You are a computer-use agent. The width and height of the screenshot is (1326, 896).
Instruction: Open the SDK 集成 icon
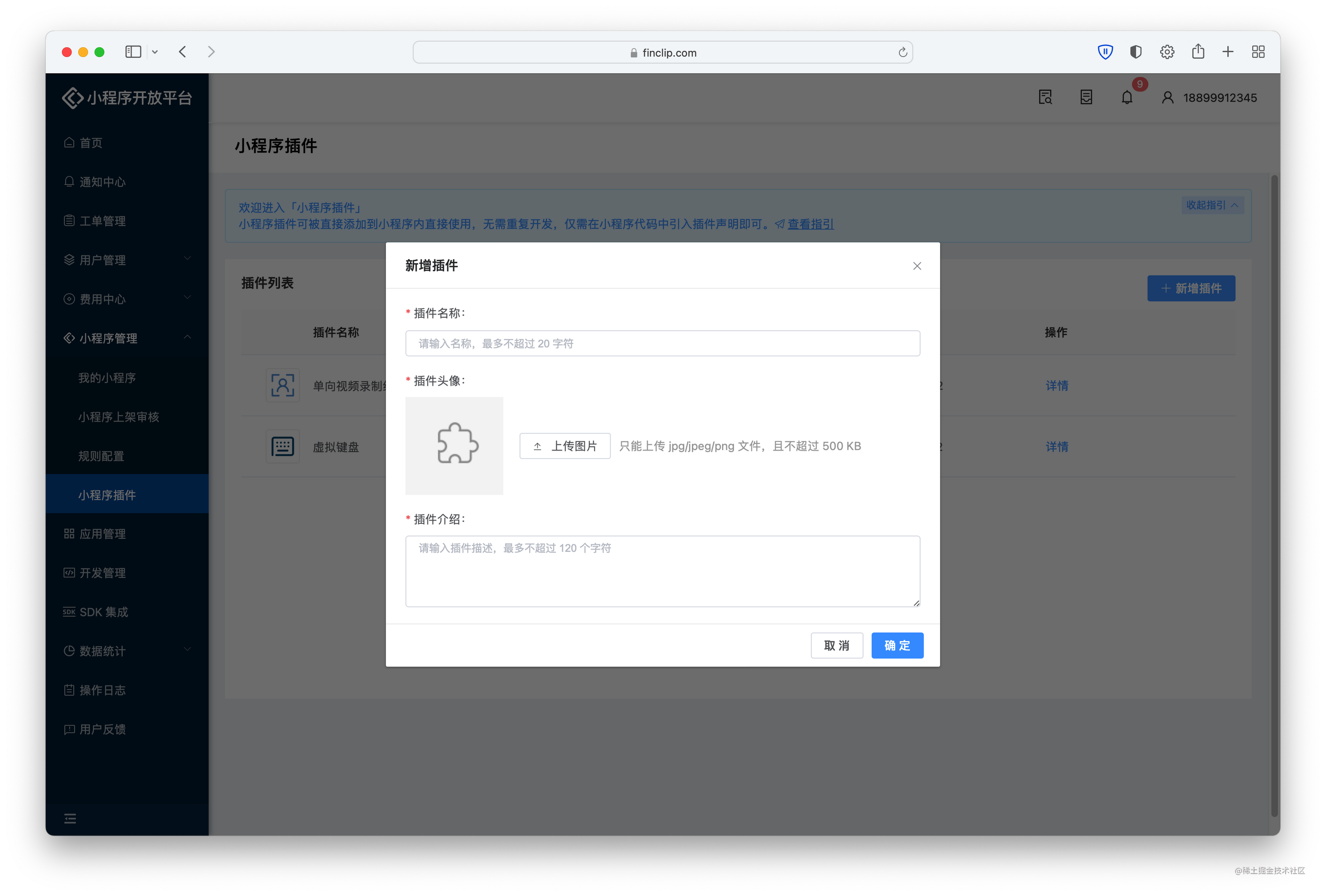pyautogui.click(x=69, y=612)
